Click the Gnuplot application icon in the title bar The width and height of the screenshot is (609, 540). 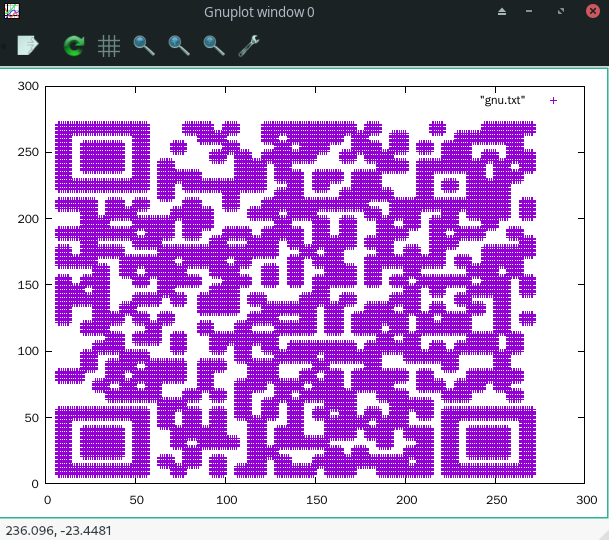coord(12,11)
